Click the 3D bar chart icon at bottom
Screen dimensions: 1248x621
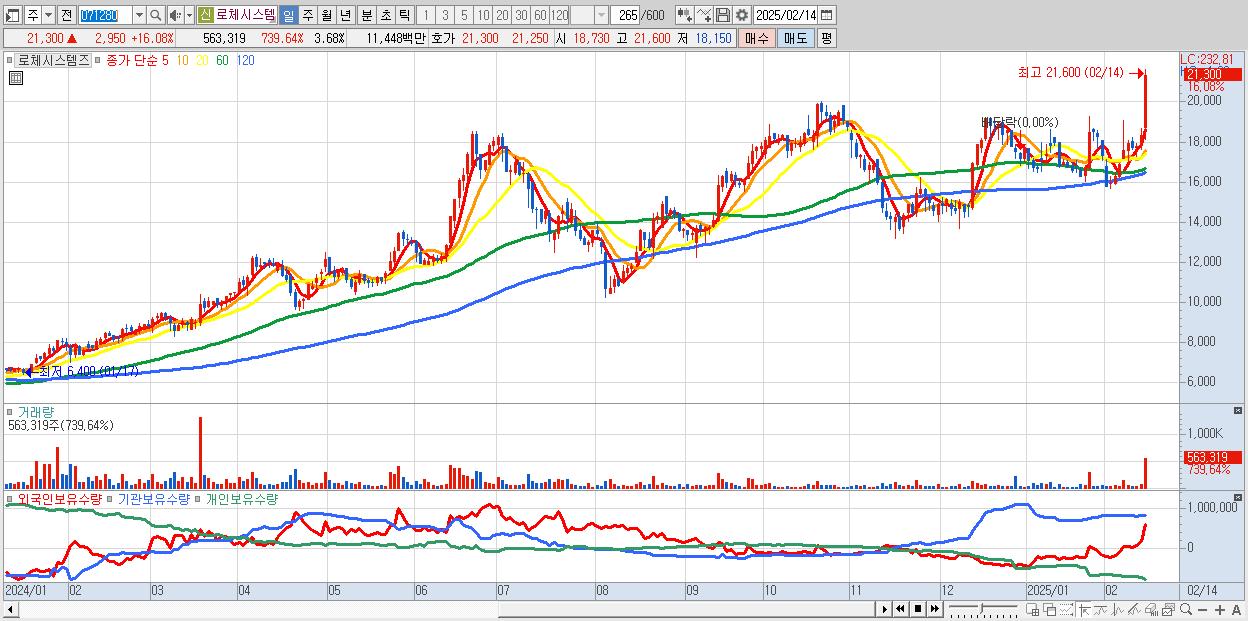tap(1152, 610)
